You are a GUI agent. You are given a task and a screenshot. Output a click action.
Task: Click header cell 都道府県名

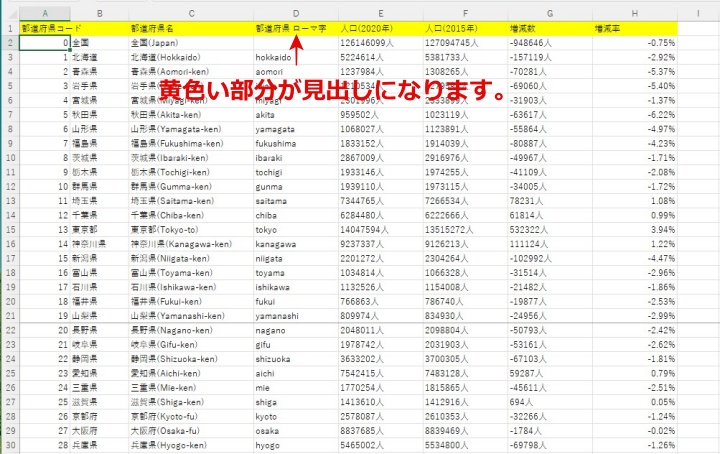coord(191,28)
